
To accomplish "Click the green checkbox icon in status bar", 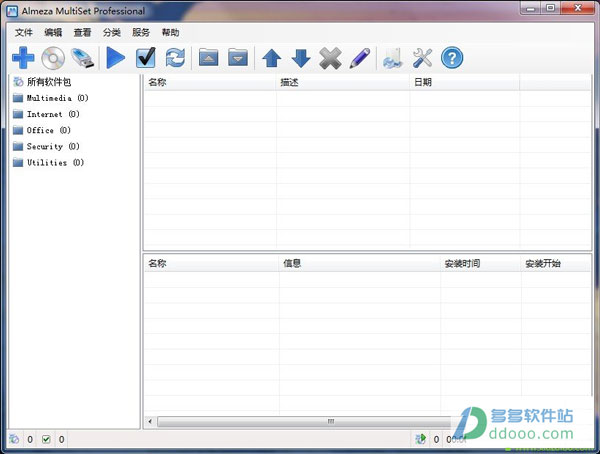I will [46, 439].
